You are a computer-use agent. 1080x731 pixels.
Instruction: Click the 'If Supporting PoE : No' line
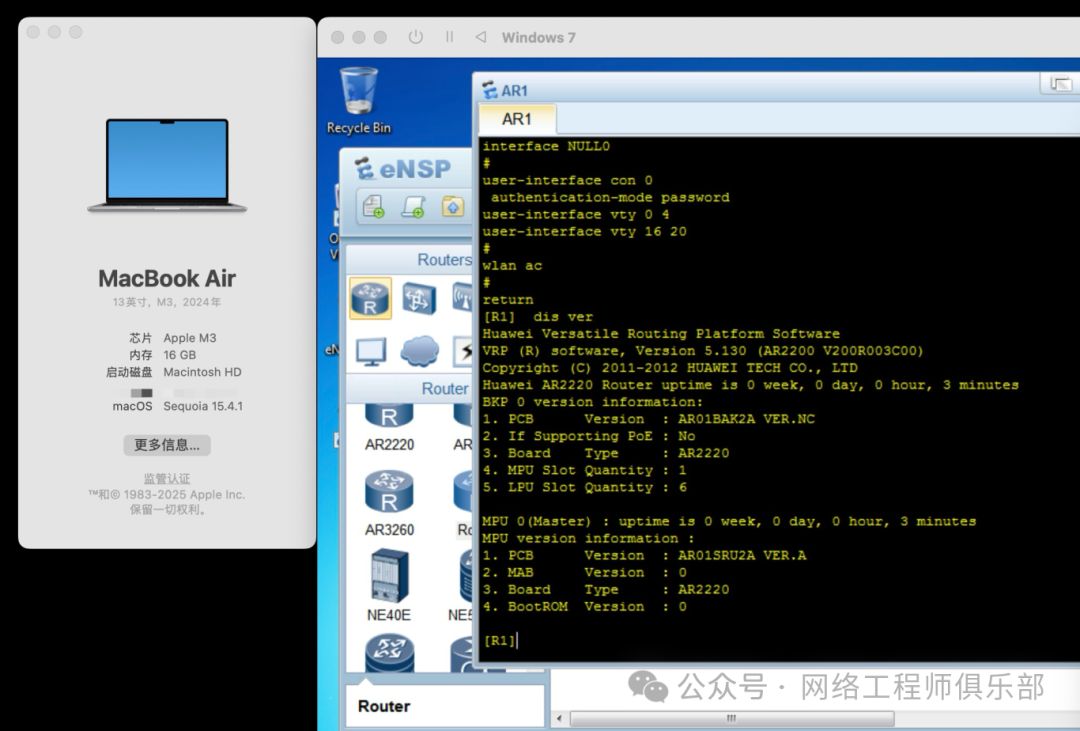[588, 436]
